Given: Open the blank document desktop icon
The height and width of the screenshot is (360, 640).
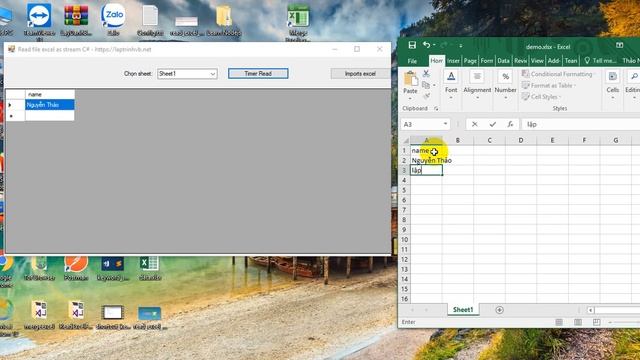Looking at the screenshot, I should 150,20.
